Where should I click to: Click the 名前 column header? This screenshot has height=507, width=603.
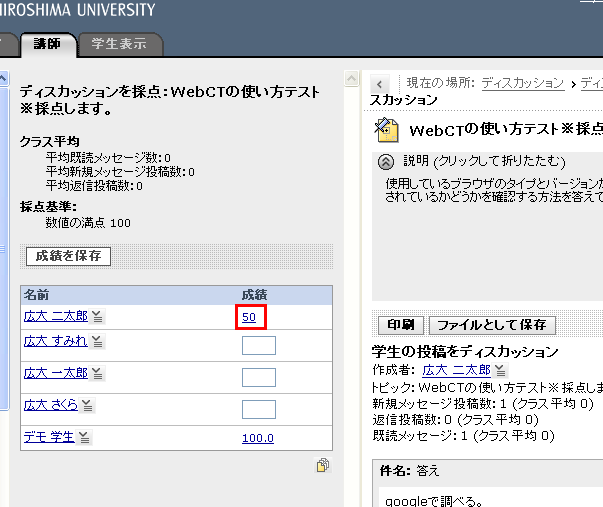coord(37,295)
